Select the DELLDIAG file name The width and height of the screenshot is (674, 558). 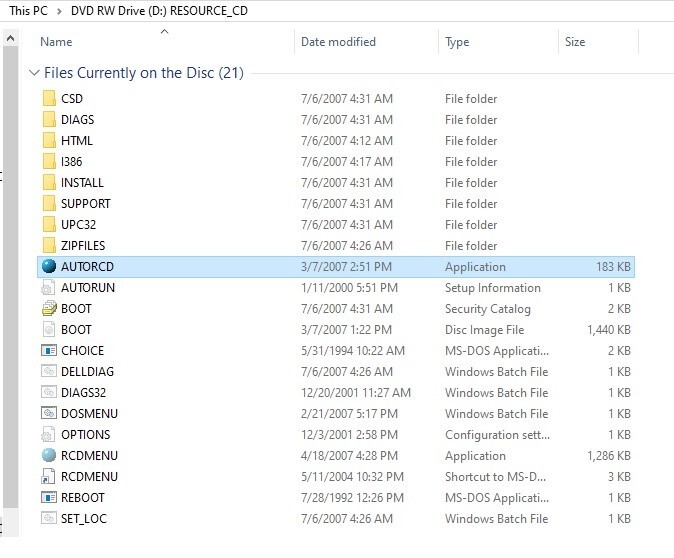click(88, 371)
